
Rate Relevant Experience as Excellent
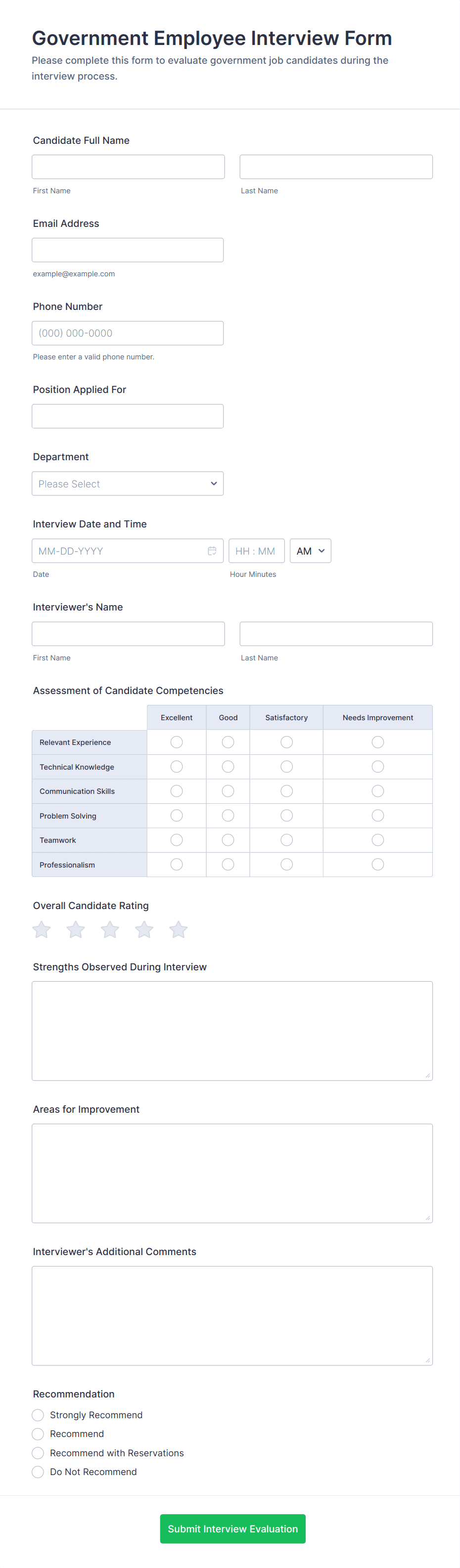click(x=177, y=742)
